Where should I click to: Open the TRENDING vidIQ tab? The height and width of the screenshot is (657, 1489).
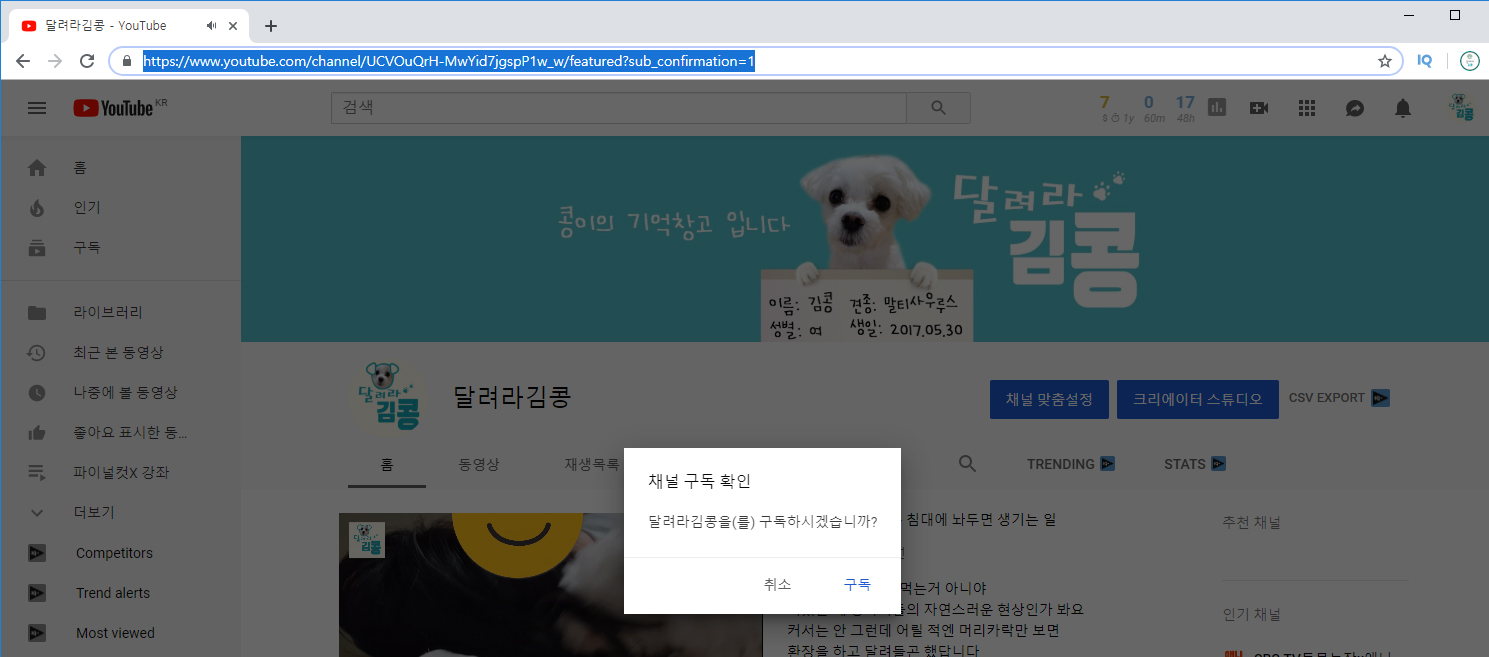tap(1071, 464)
